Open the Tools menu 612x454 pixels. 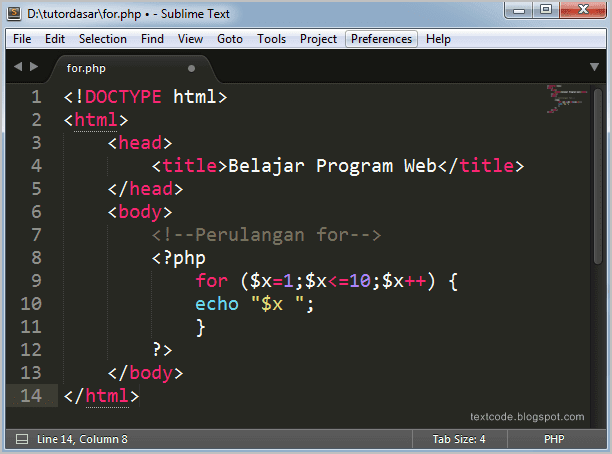click(x=271, y=39)
